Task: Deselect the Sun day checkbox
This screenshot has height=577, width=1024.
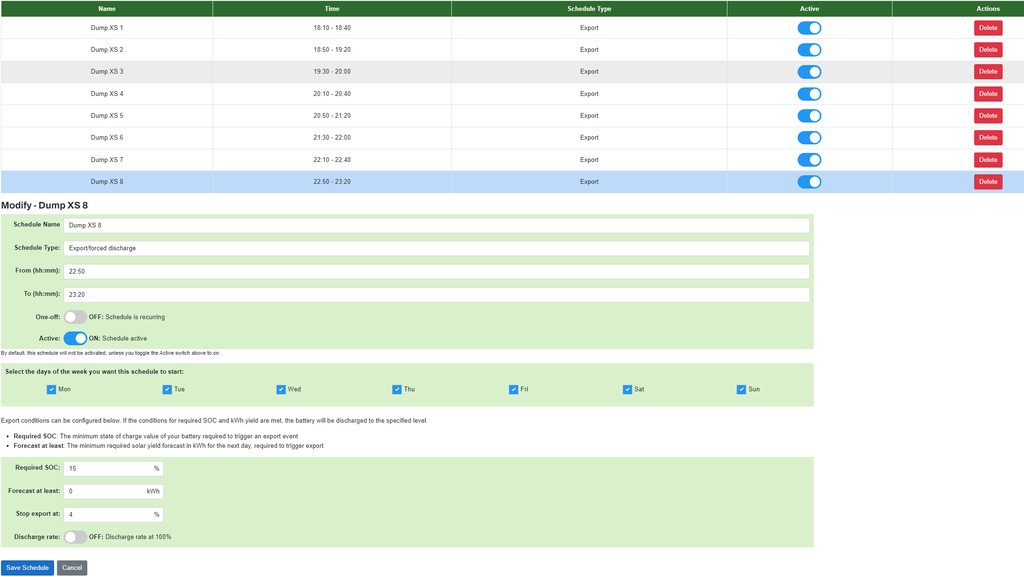Action: coord(742,389)
